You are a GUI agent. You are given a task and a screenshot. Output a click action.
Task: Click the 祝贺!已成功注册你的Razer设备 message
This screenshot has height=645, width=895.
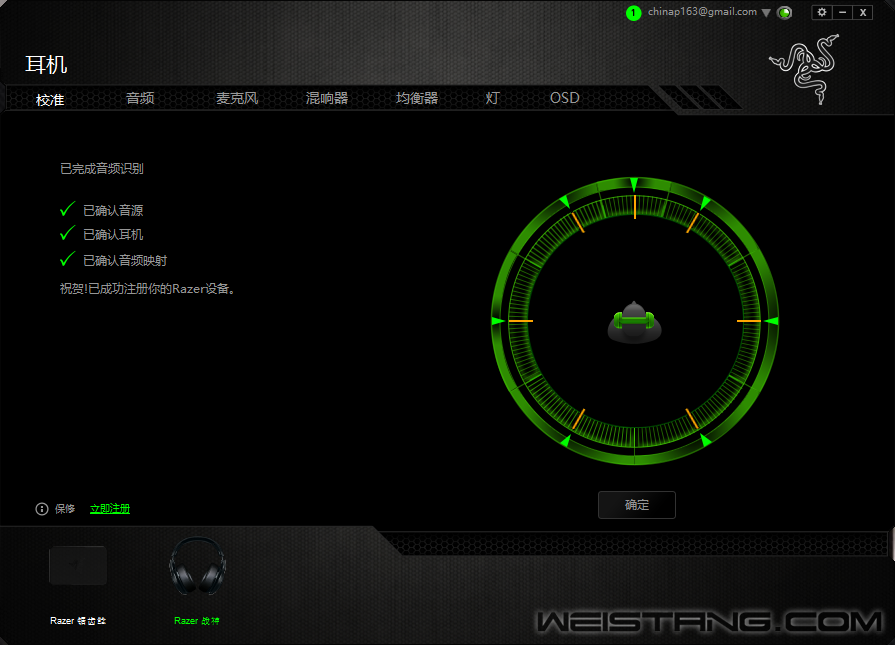pyautogui.click(x=147, y=289)
